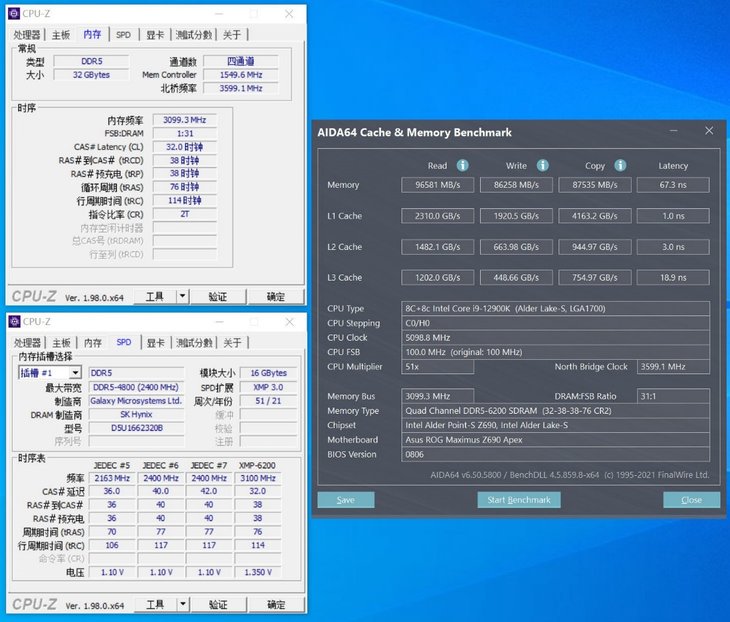This screenshot has width=730, height=622.
Task: Click the Close button in AIDA64
Action: click(x=691, y=500)
